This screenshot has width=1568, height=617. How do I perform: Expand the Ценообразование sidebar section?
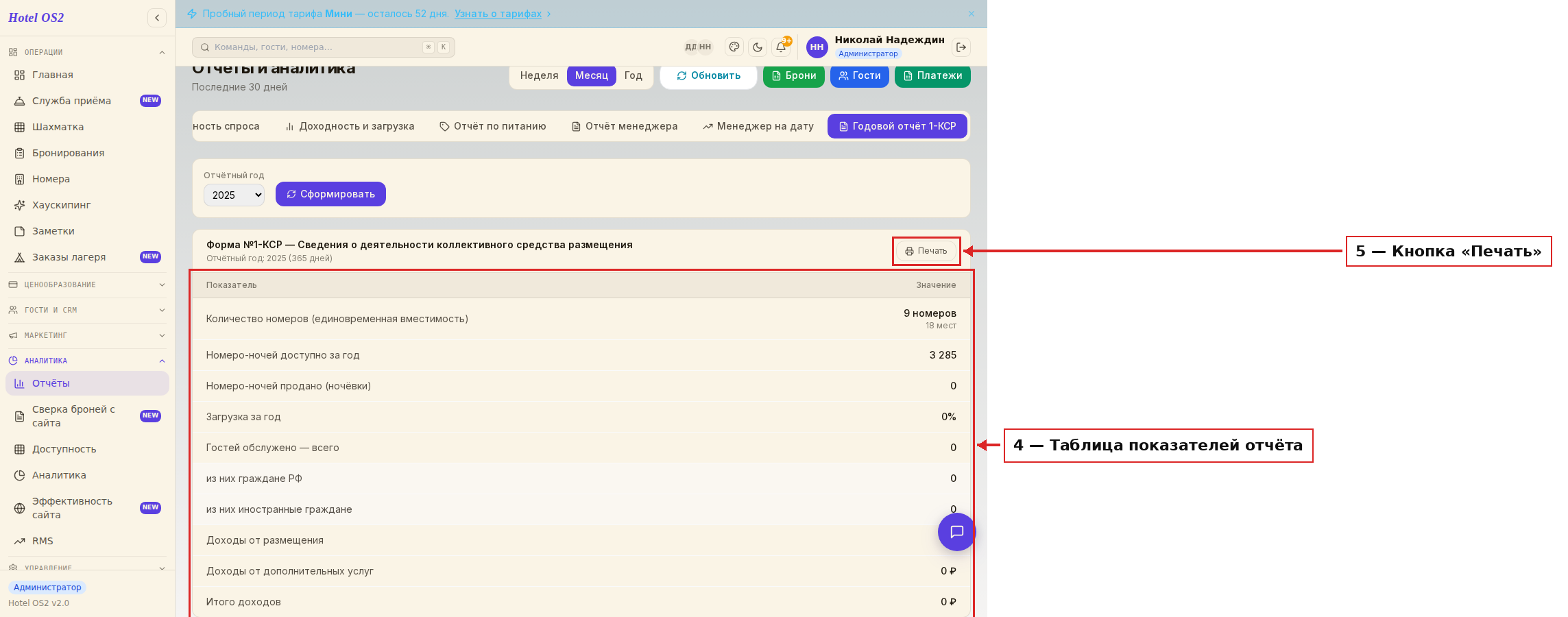87,285
